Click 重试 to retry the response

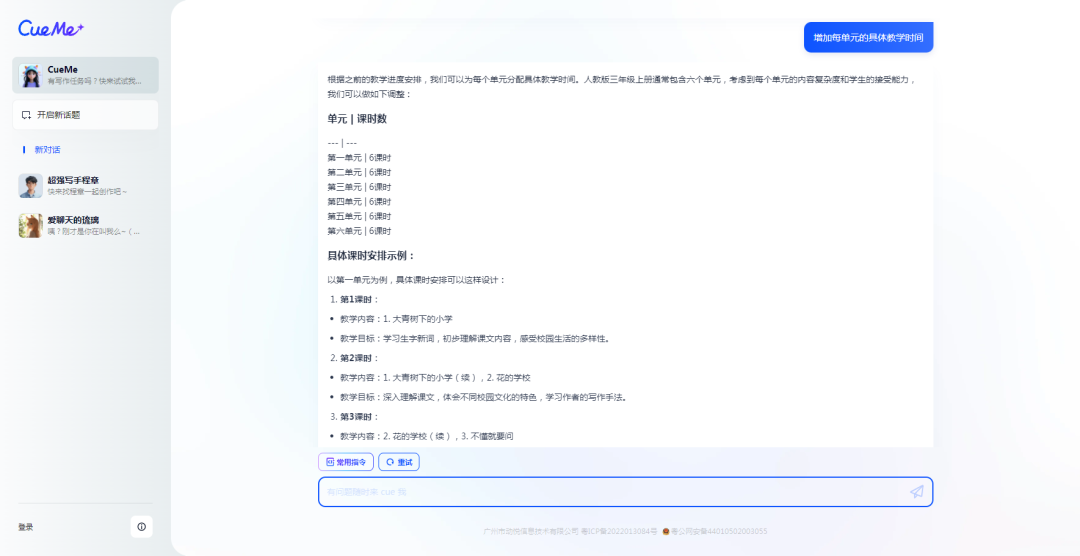tap(399, 462)
